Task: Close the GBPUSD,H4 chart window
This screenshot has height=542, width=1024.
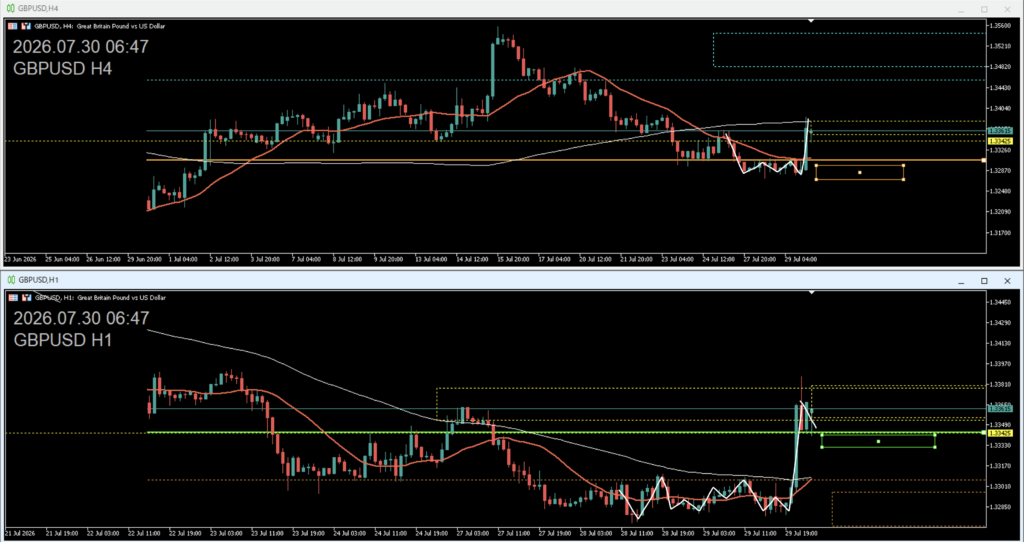Action: click(1008, 9)
